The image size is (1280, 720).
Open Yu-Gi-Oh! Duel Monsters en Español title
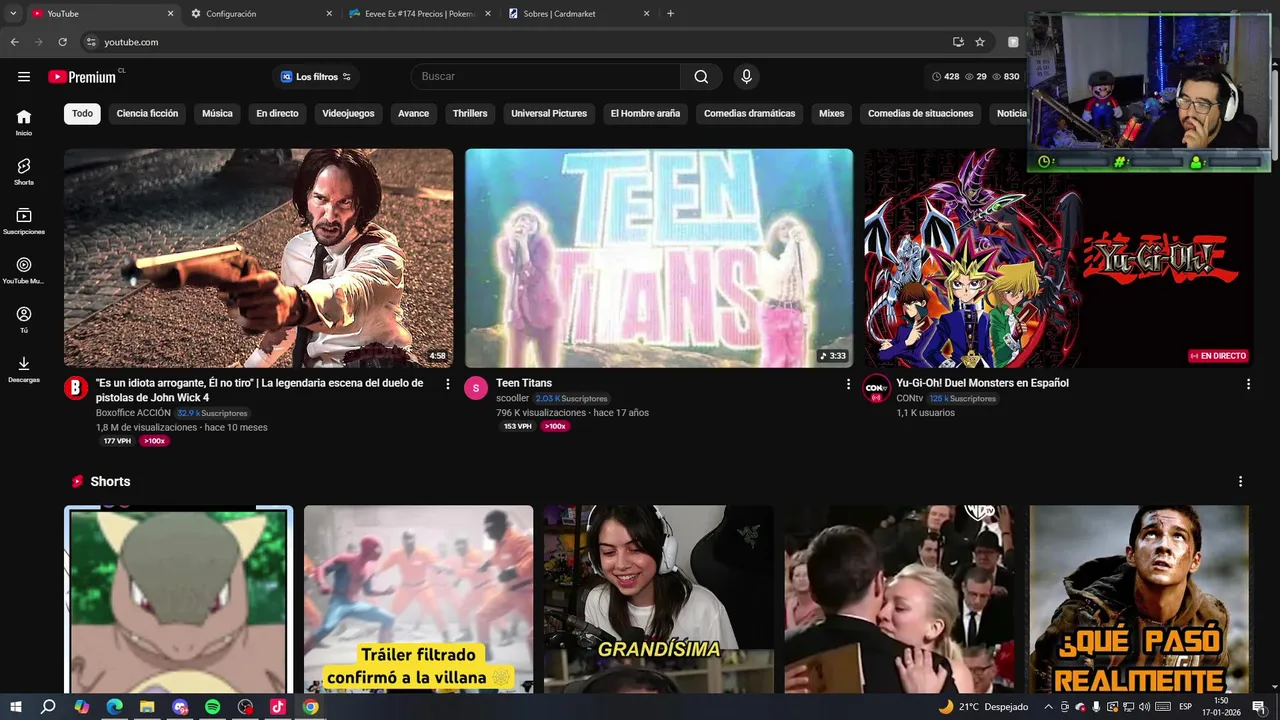pyautogui.click(x=982, y=383)
